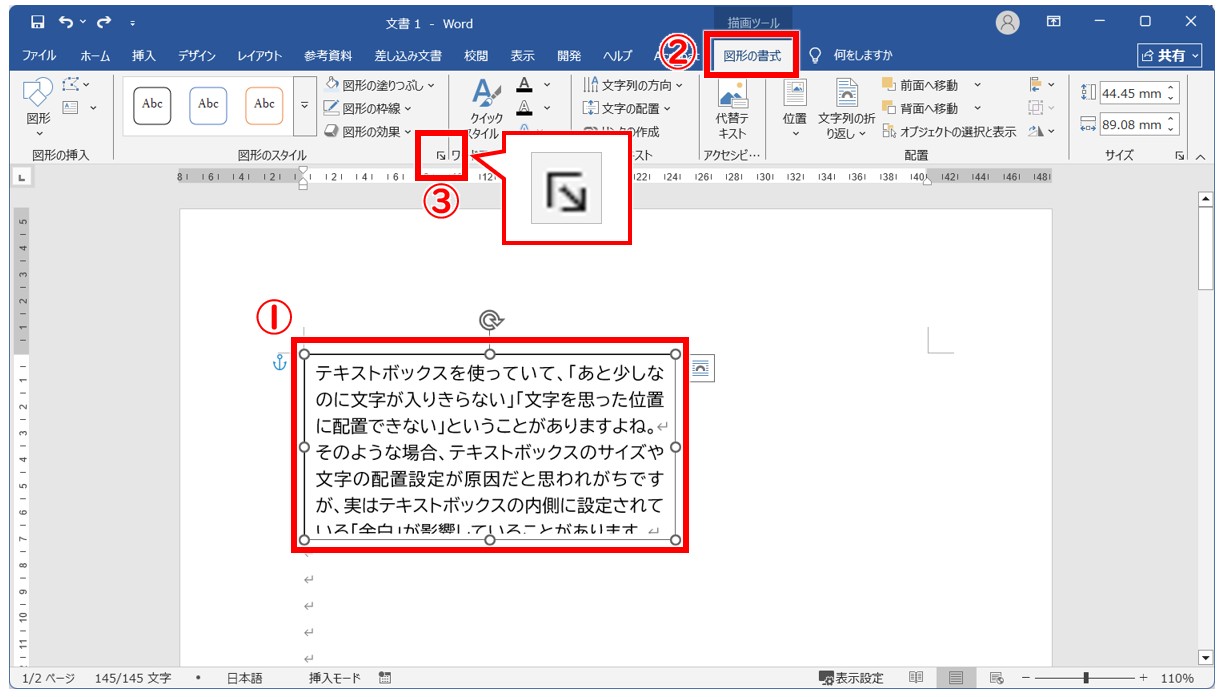Click the draw text box icon

pos(70,107)
